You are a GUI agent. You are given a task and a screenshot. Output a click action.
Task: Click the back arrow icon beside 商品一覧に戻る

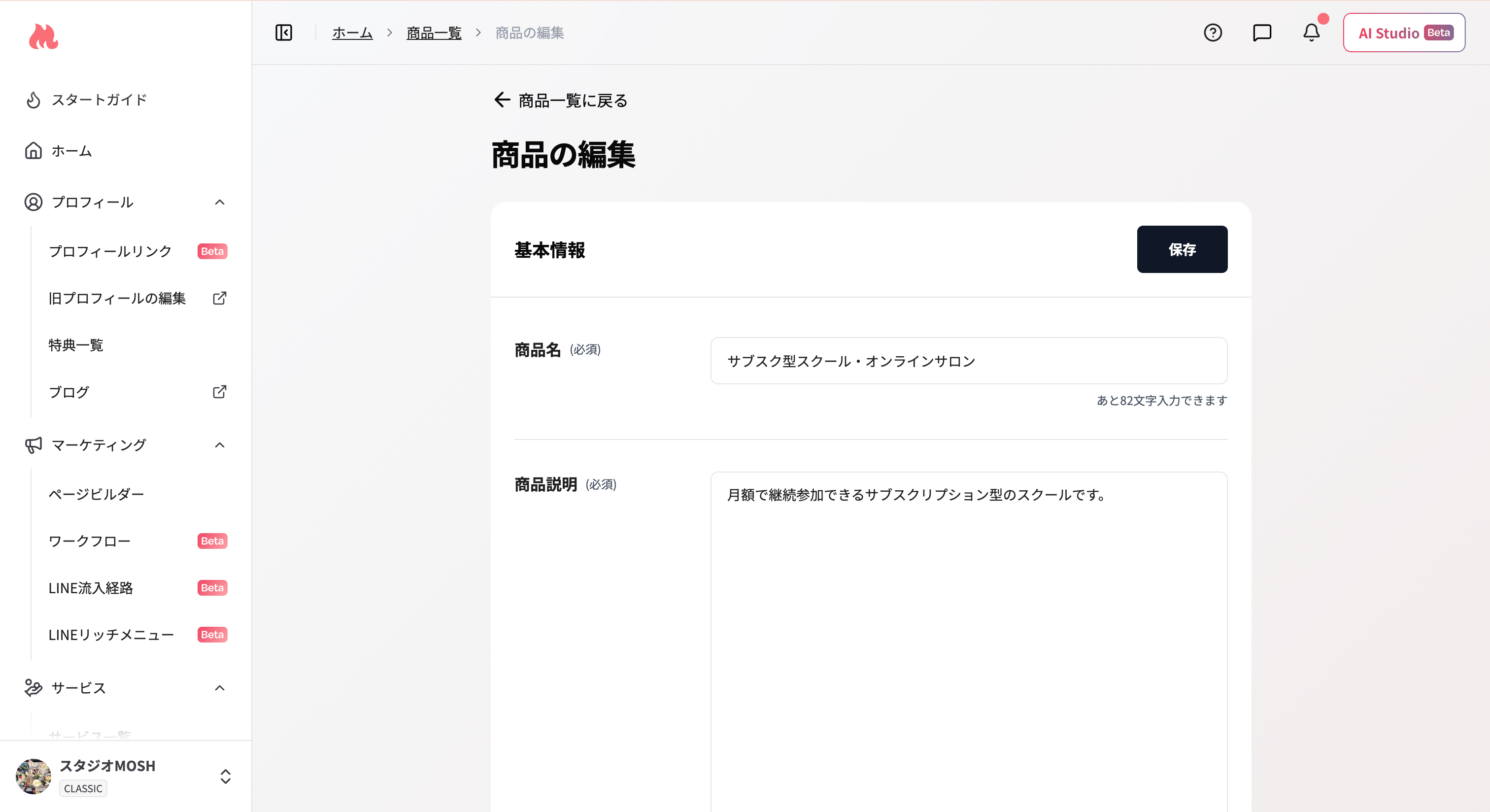502,100
